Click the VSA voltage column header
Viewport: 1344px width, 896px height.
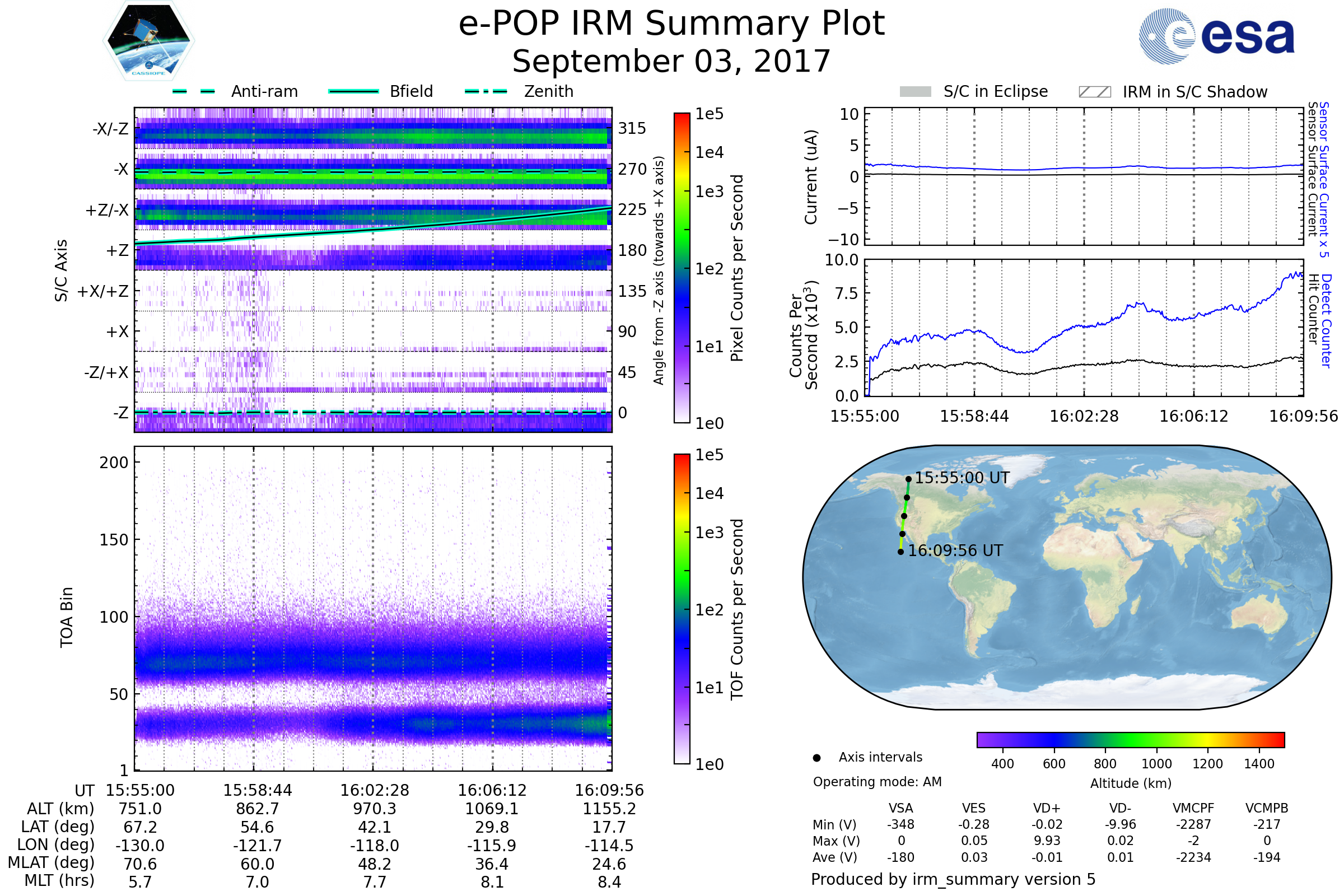[x=900, y=808]
